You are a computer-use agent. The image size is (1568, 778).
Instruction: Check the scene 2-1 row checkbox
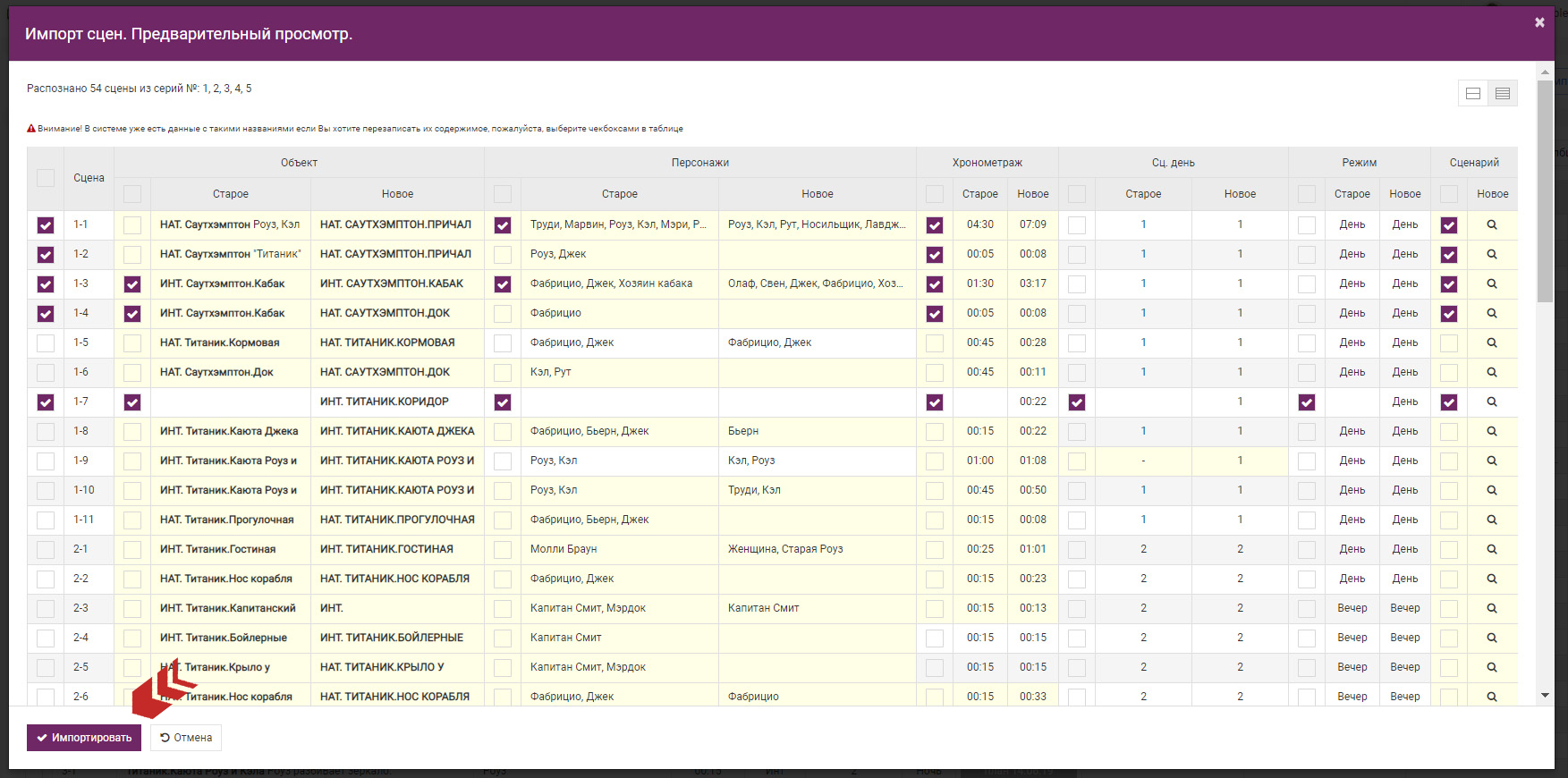pyautogui.click(x=46, y=550)
